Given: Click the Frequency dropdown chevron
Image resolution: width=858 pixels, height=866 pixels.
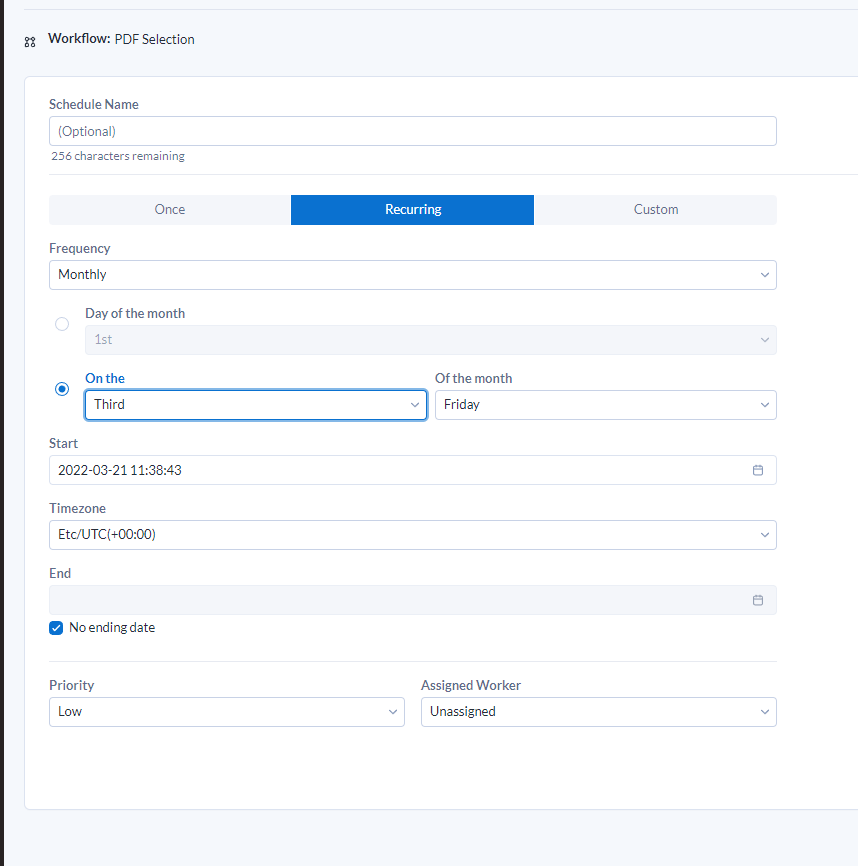Looking at the screenshot, I should click(765, 274).
